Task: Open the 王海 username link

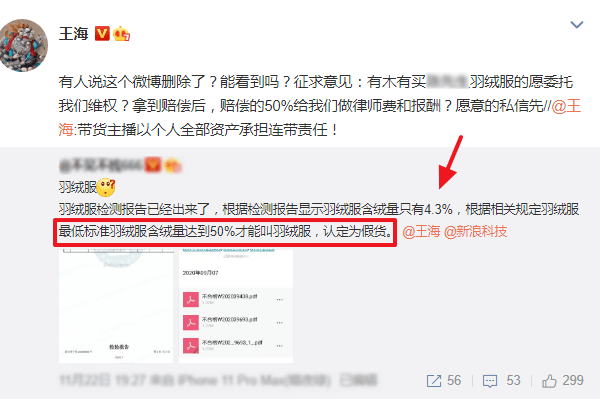Action: [x=73, y=34]
